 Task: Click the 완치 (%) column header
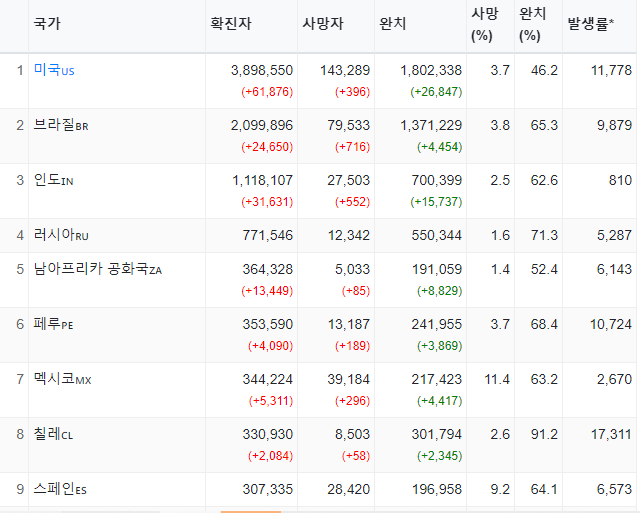(x=532, y=24)
